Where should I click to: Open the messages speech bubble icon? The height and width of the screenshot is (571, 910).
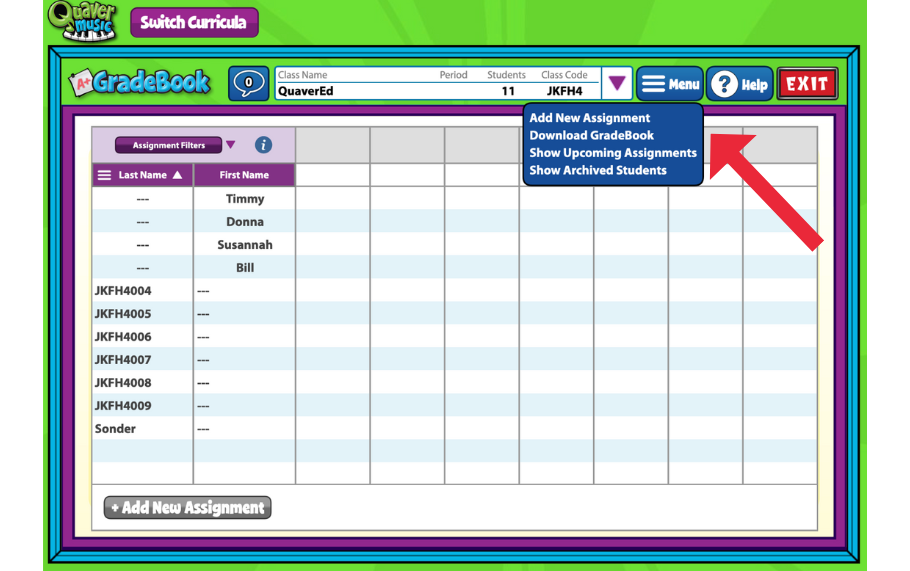tap(248, 84)
